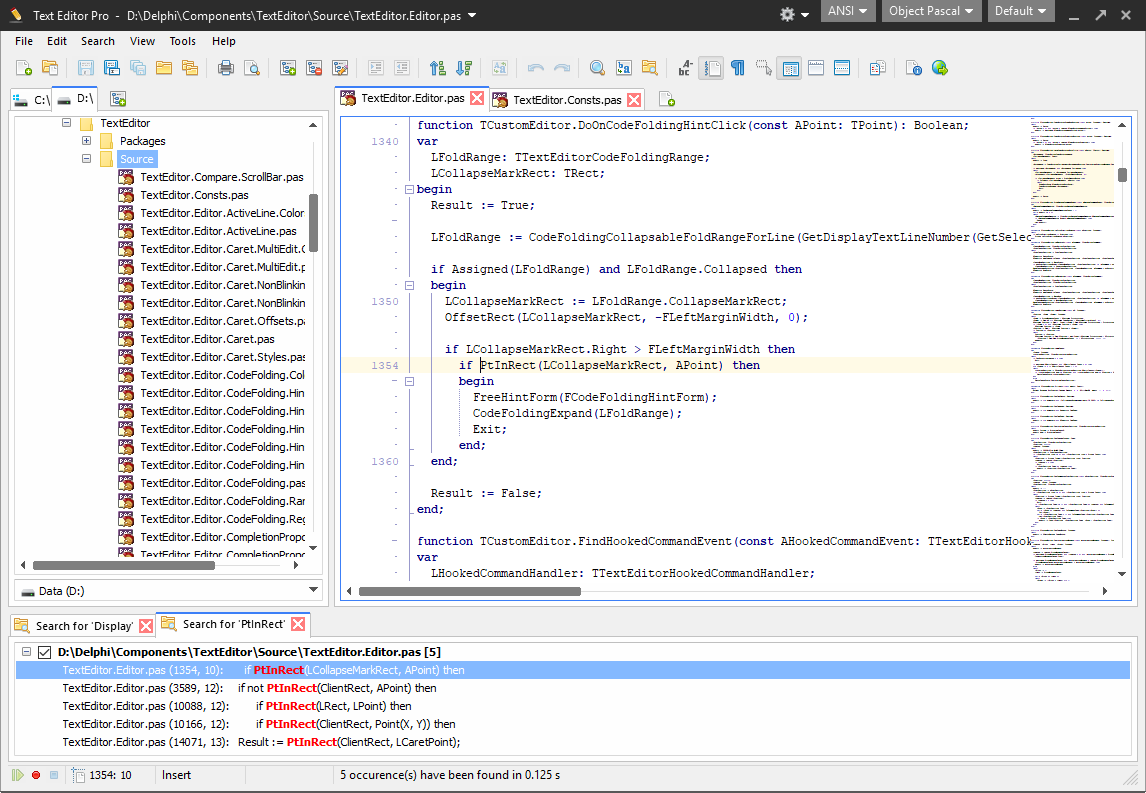1146x793 pixels.
Task: Click the Print toolbar icon
Action: click(x=226, y=68)
